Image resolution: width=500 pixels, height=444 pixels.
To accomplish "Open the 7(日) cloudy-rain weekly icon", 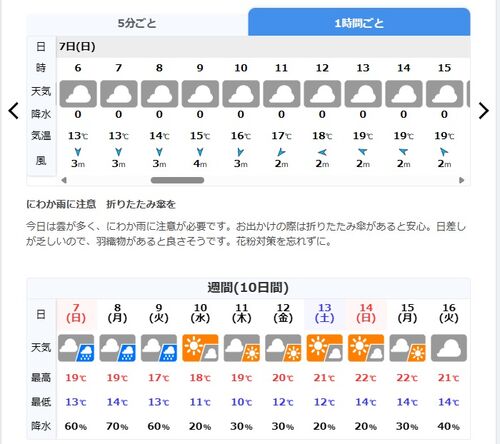I will [76, 348].
